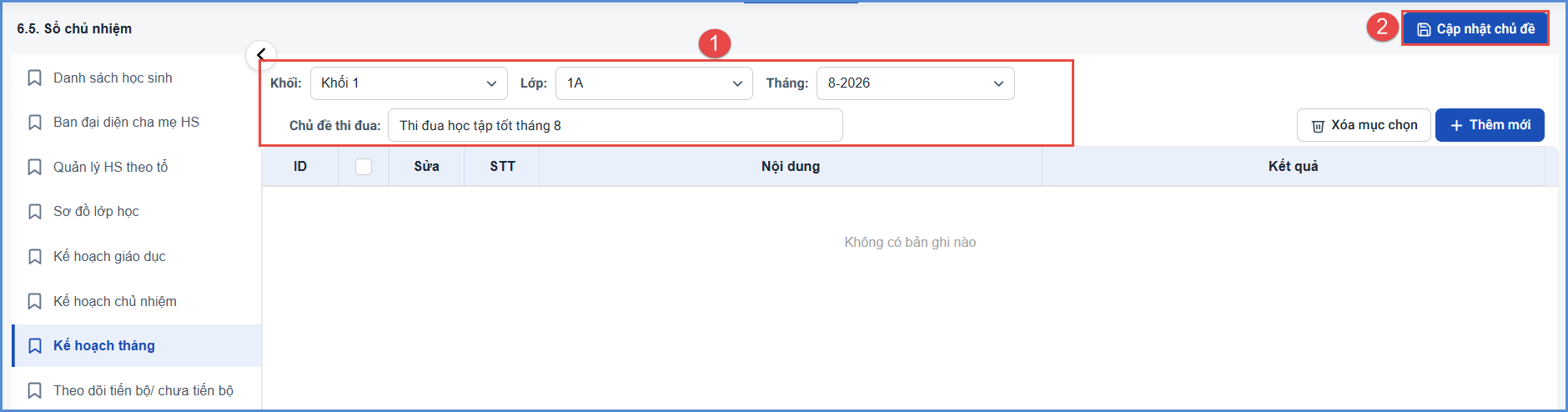Click bookmark icon beside Kế hoạch giáo dục

(x=35, y=257)
